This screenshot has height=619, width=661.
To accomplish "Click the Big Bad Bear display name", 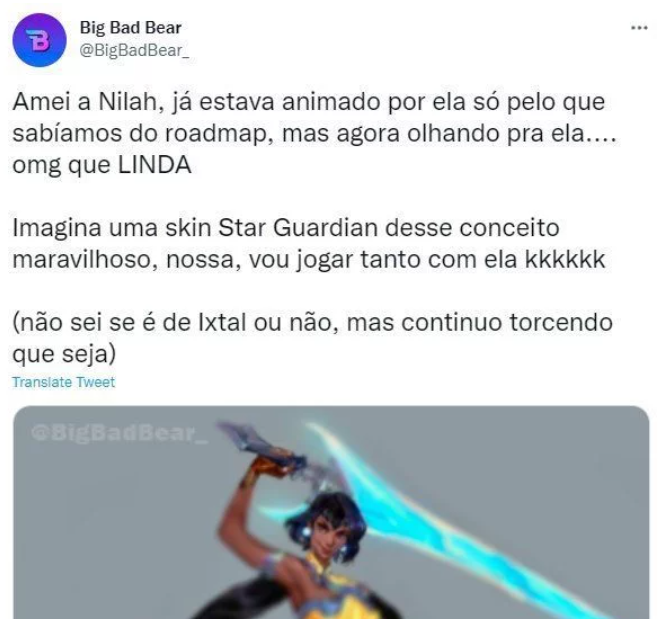I will 131,28.
